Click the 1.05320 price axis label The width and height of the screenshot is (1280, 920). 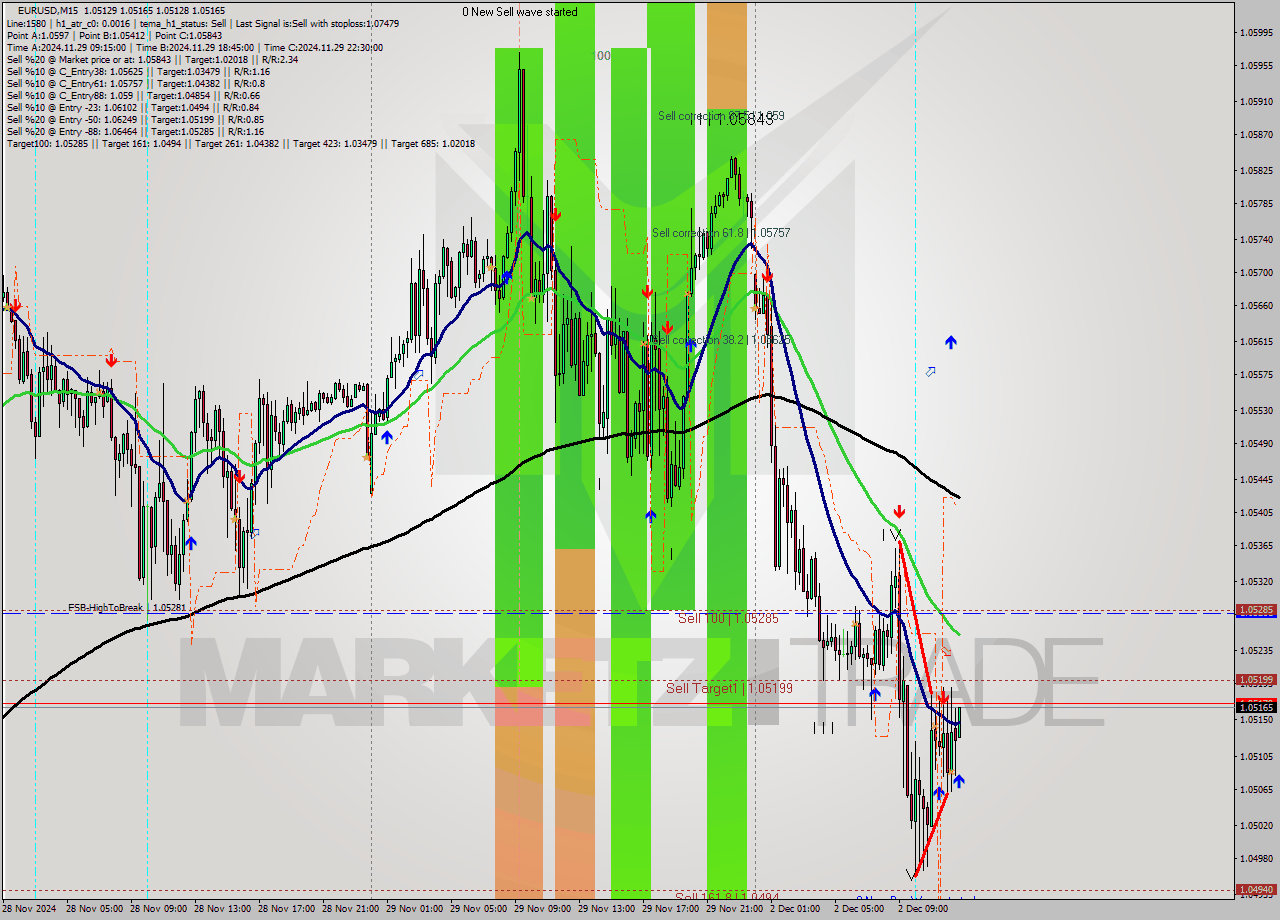pos(1255,581)
